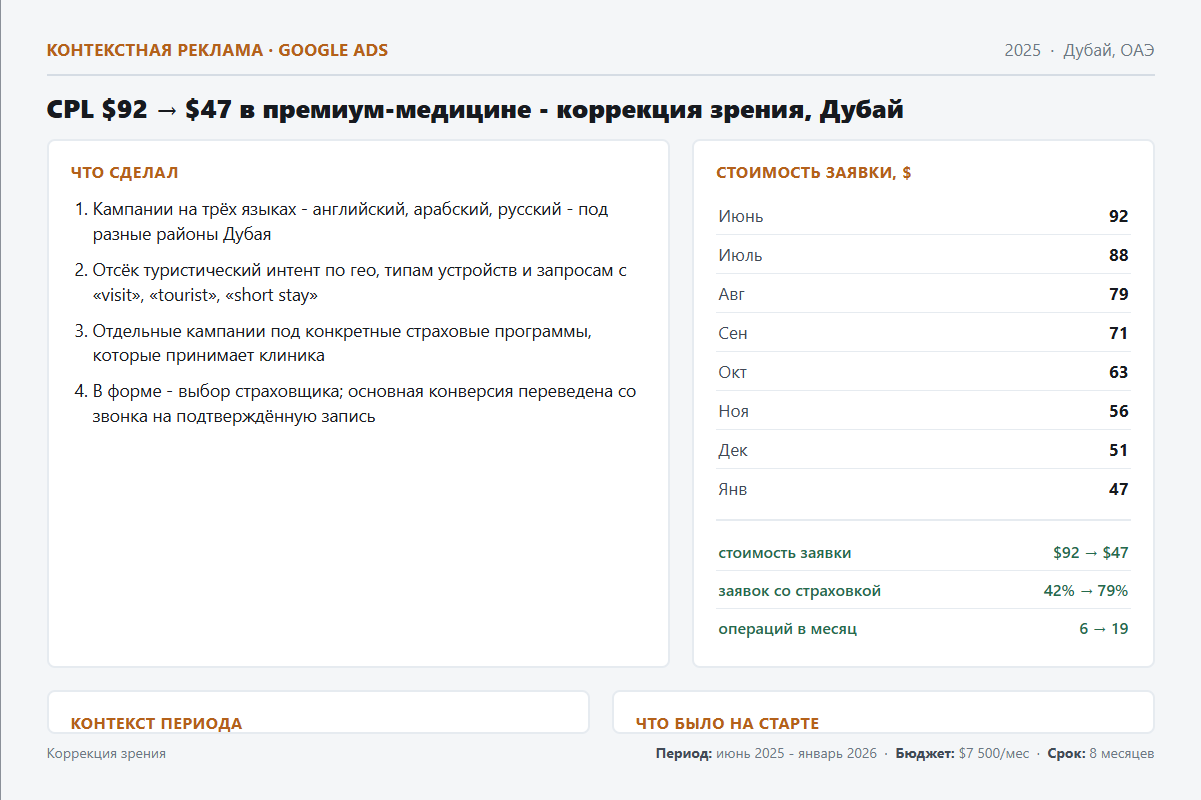The height and width of the screenshot is (800, 1201).
Task: Click the 'ЧТО СДЕЛАЛ' section heading
Action: pyautogui.click(x=125, y=173)
